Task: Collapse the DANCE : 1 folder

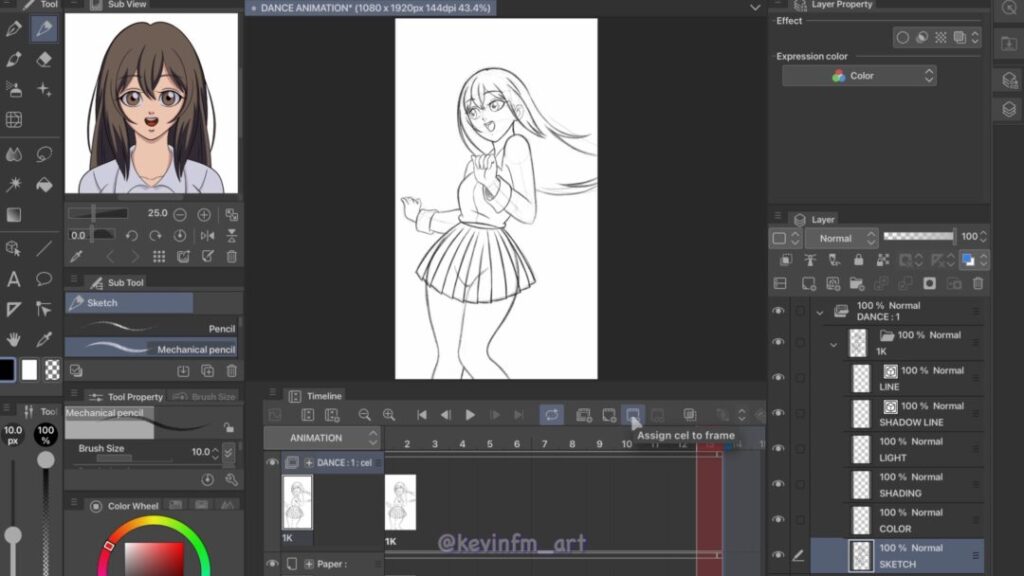Action: (820, 313)
